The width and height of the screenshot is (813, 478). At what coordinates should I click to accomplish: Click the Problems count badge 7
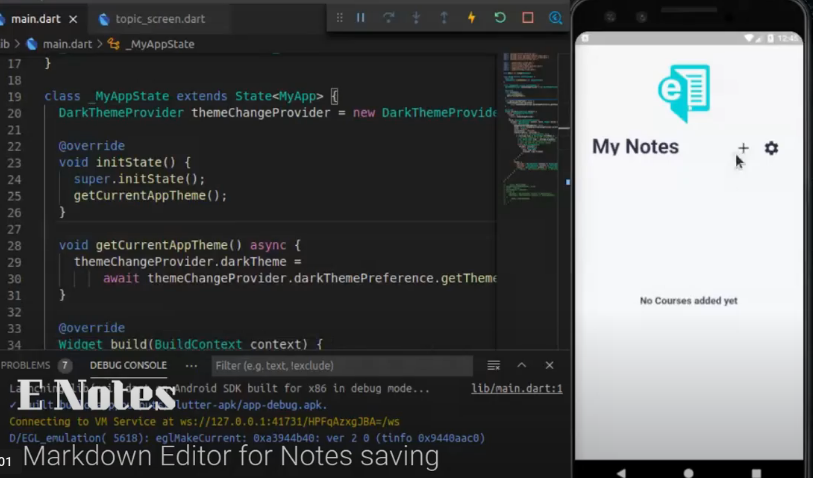coord(65,365)
